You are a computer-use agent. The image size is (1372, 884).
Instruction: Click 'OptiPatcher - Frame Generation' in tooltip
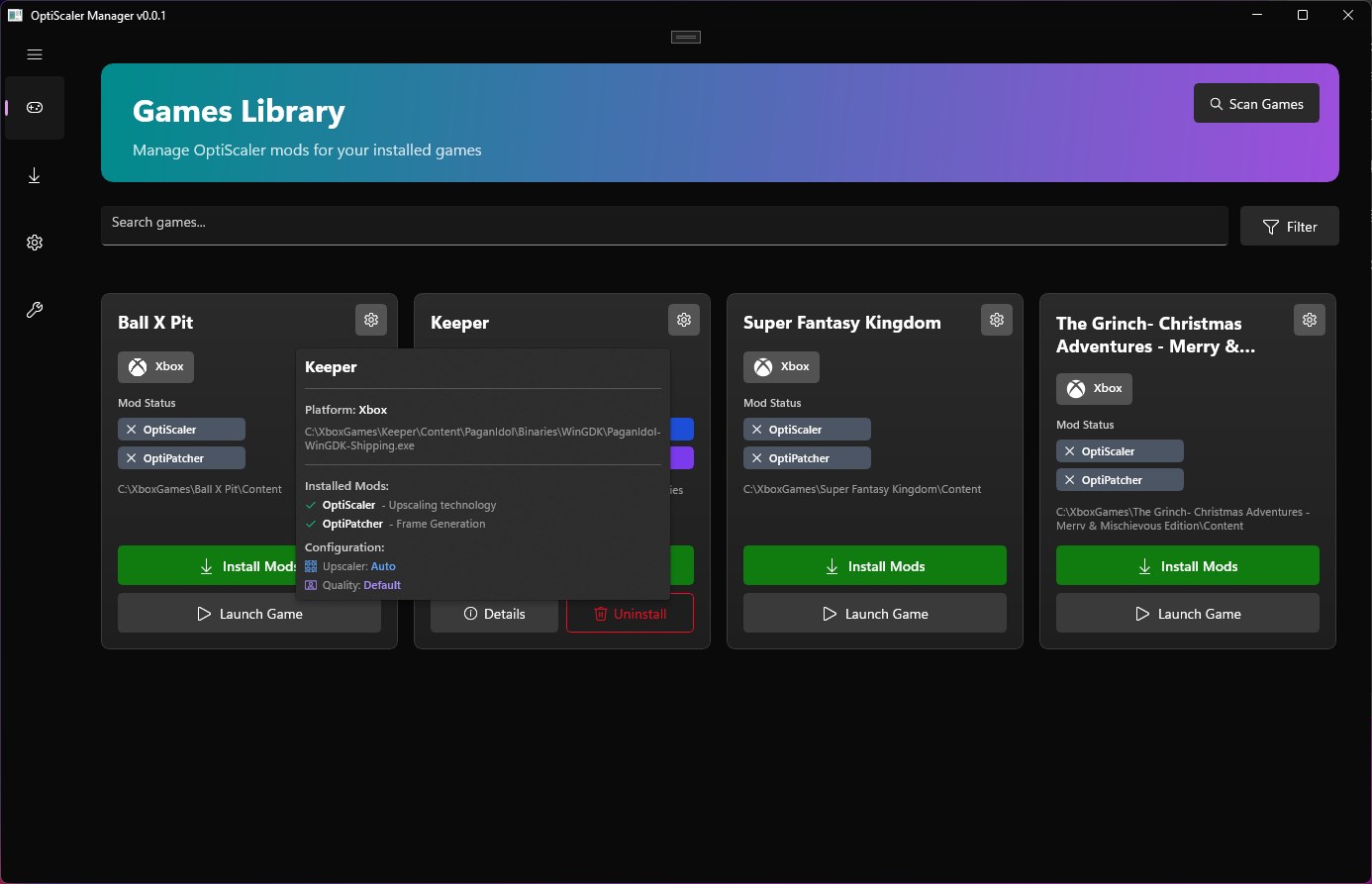(x=396, y=524)
